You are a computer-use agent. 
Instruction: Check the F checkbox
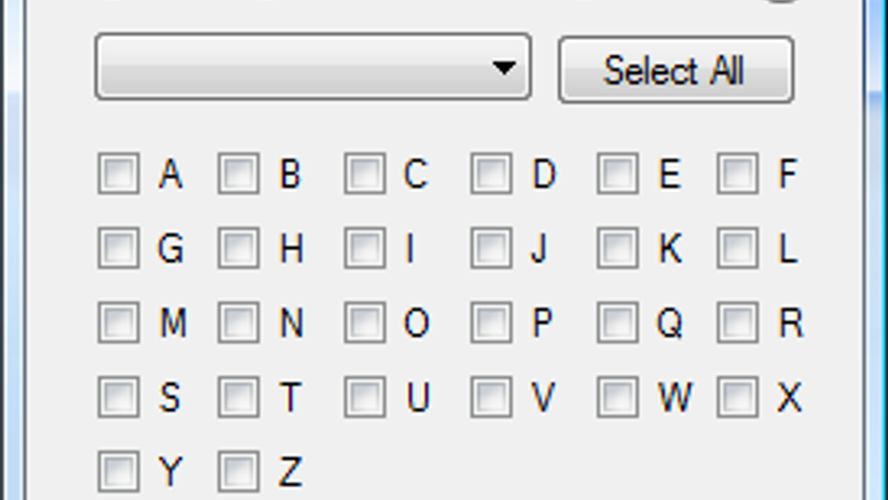coord(737,174)
